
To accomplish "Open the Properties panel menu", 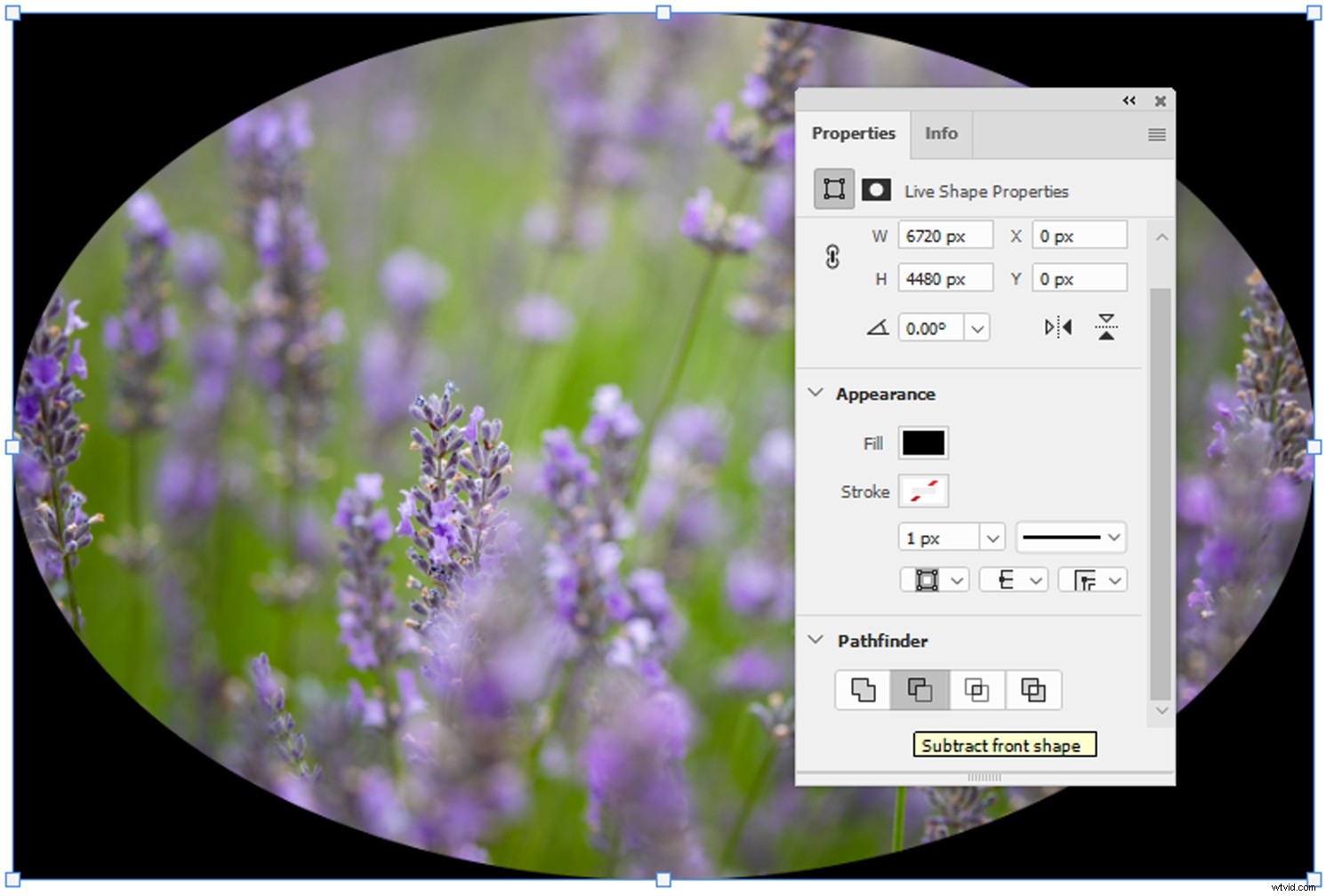I will pyautogui.click(x=1156, y=134).
